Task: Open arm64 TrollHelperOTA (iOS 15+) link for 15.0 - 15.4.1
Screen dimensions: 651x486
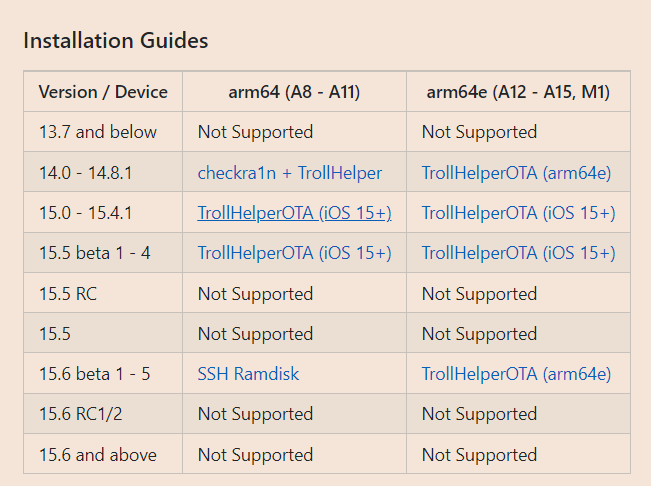Action: tap(294, 213)
